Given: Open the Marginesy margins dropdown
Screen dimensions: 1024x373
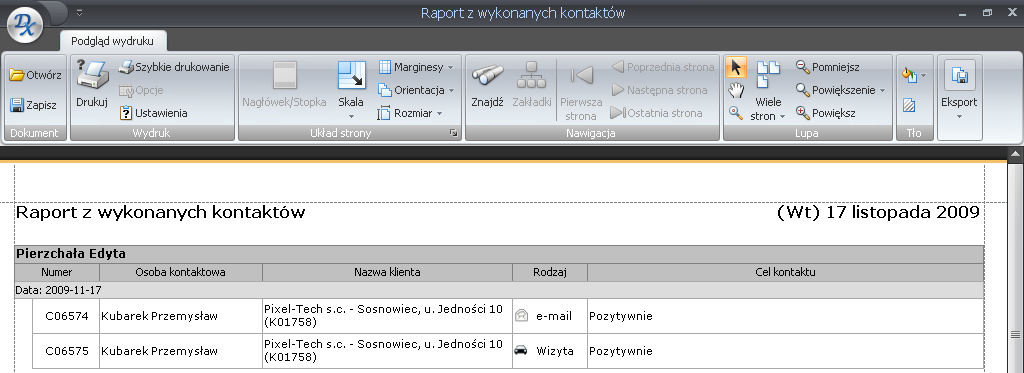Looking at the screenshot, I should coord(416,67).
